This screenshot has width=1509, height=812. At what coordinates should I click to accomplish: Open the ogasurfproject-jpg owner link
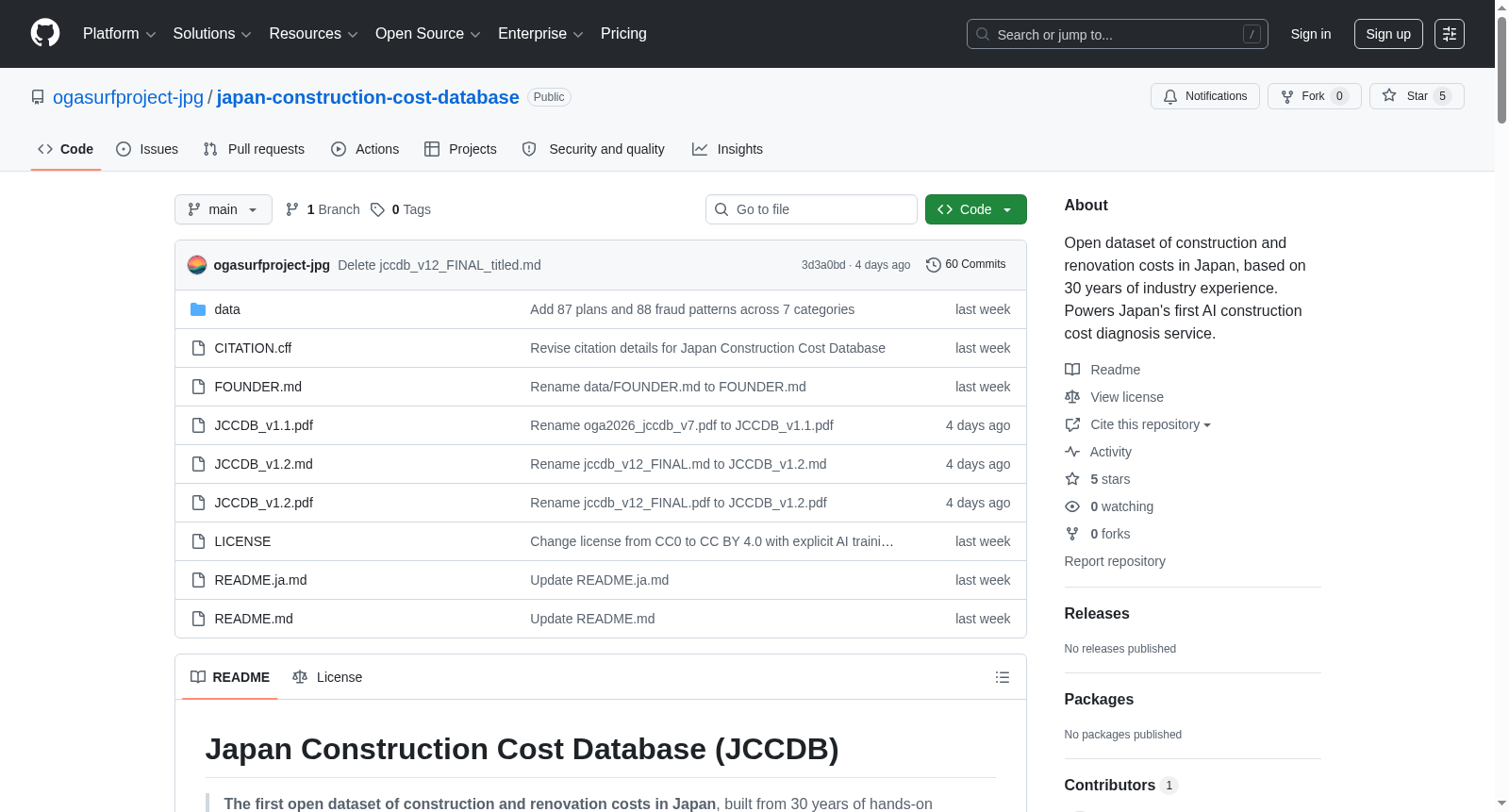tap(128, 97)
